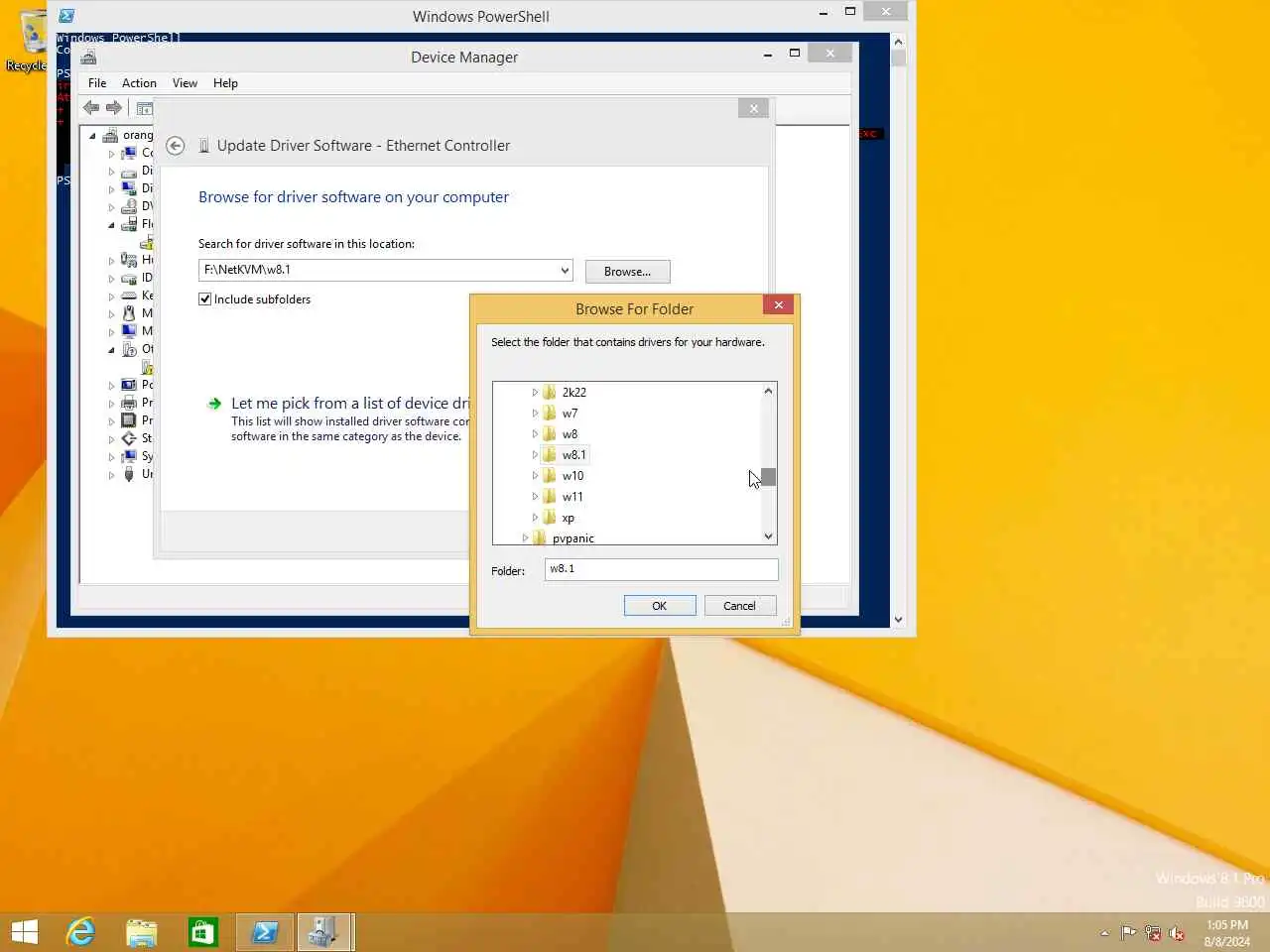Click Cancel in Browse For Folder
This screenshot has height=952, width=1270.
coord(740,606)
